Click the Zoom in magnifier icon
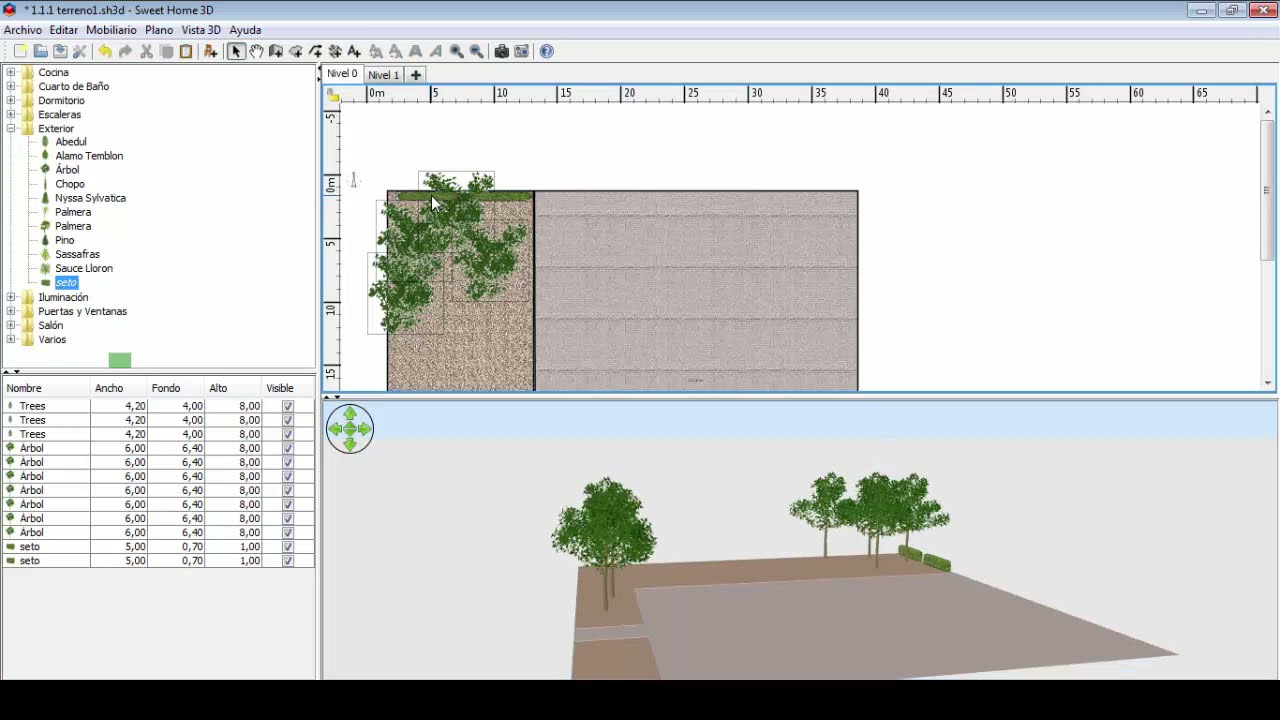Viewport: 1280px width, 720px height. click(x=457, y=51)
